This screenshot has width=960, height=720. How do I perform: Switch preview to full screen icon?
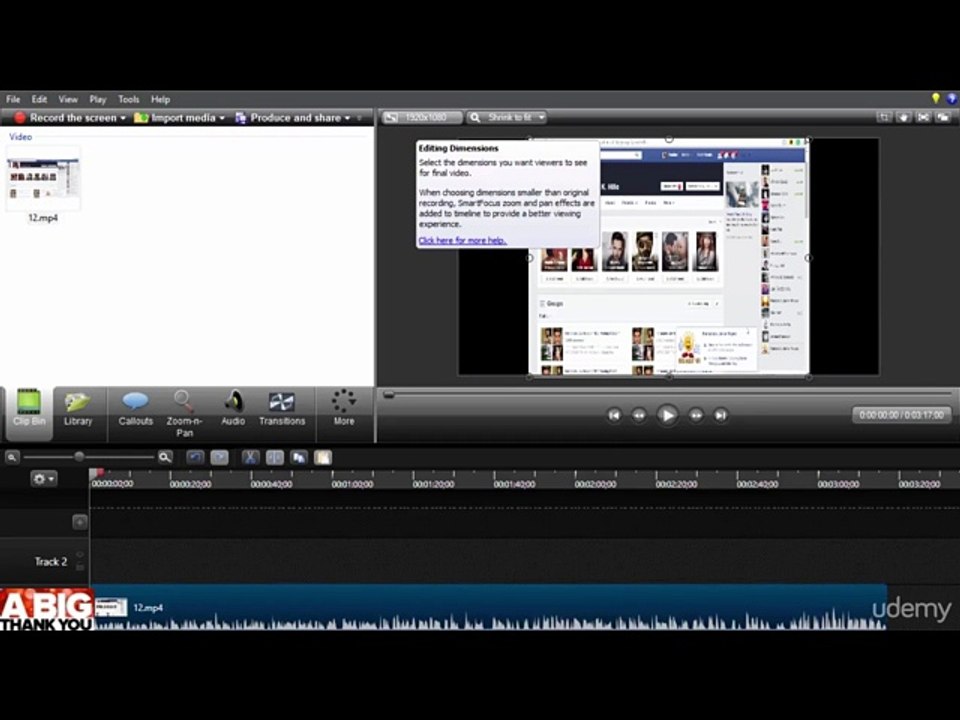[x=923, y=117]
